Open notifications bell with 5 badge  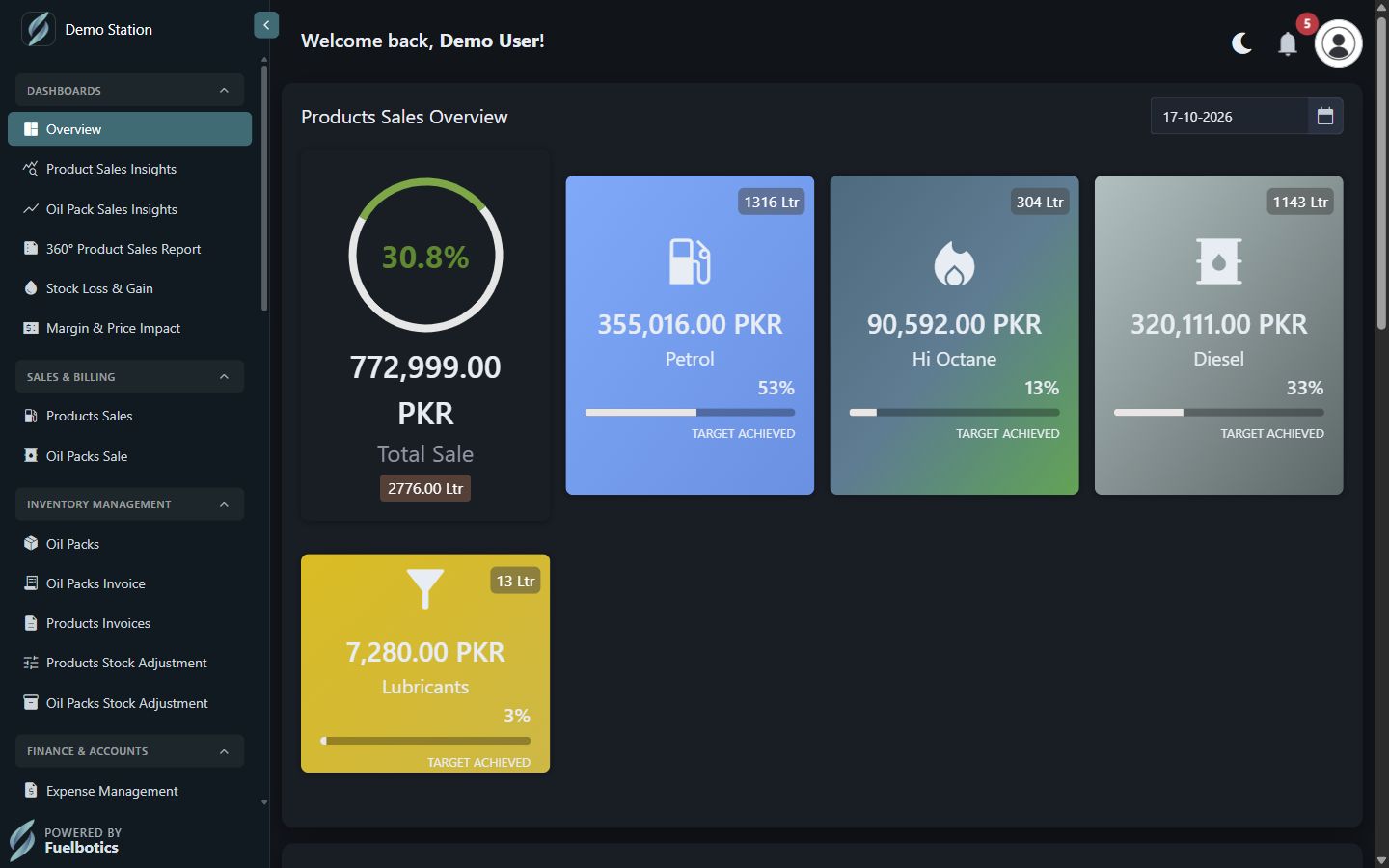point(1288,43)
